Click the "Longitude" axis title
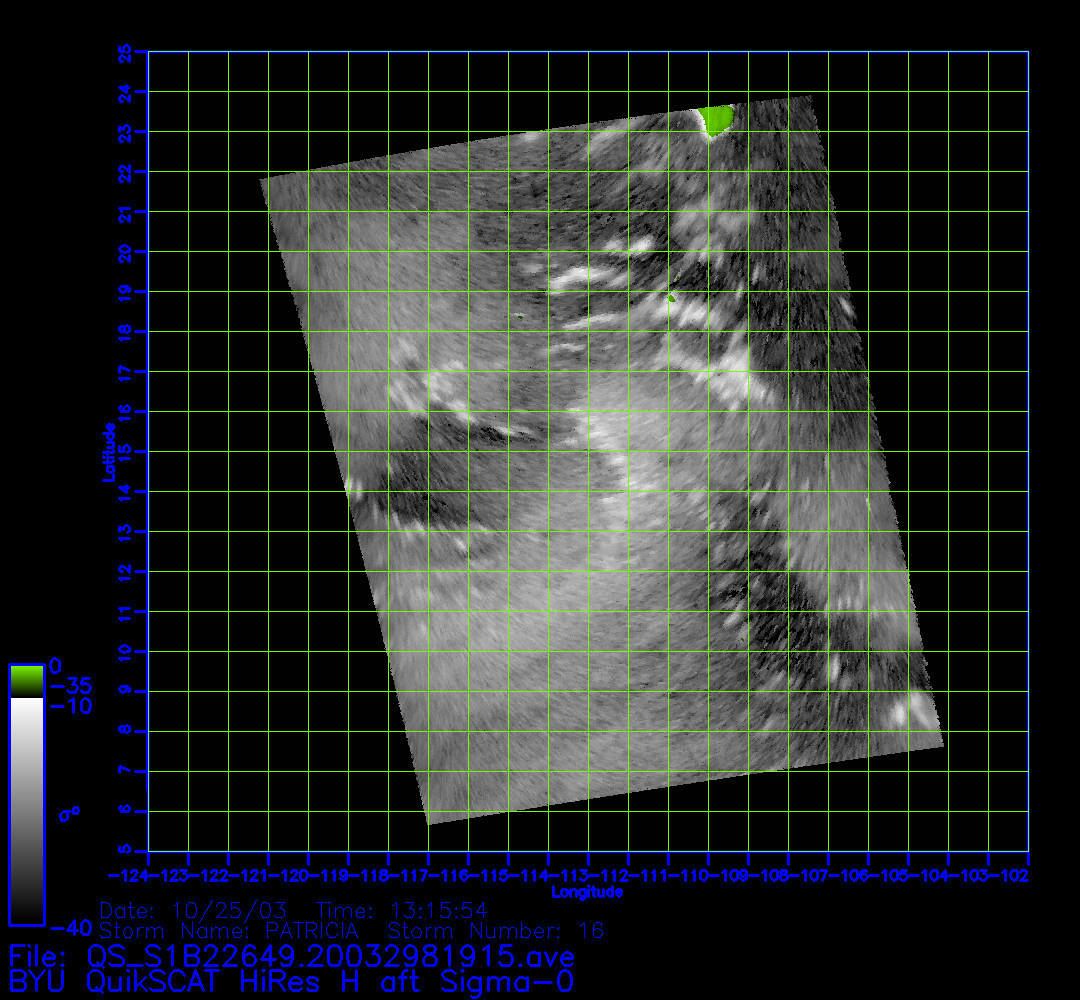This screenshot has width=1080, height=1000. click(x=588, y=892)
